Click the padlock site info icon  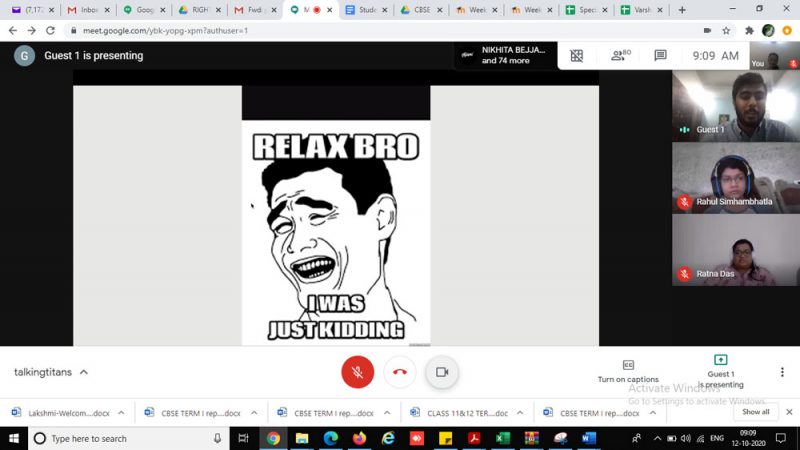pos(73,31)
